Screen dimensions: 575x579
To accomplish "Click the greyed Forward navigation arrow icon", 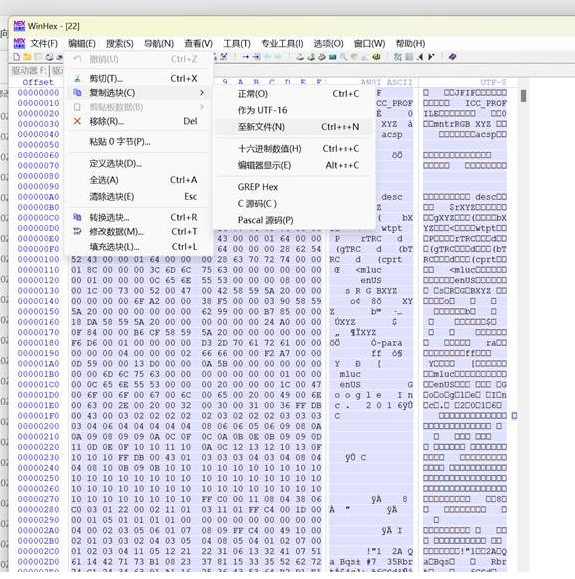I will pyautogui.click(x=277, y=56).
